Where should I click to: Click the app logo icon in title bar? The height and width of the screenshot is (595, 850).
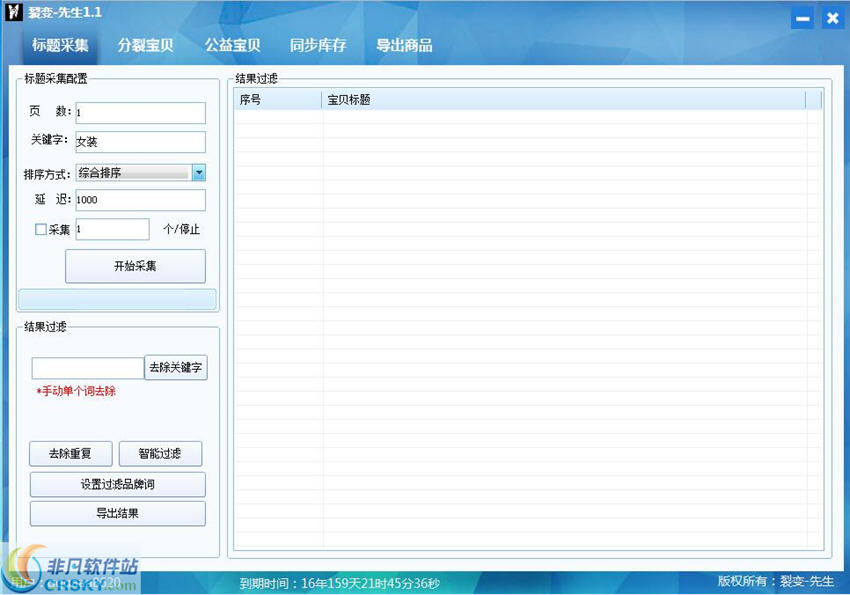pos(13,12)
